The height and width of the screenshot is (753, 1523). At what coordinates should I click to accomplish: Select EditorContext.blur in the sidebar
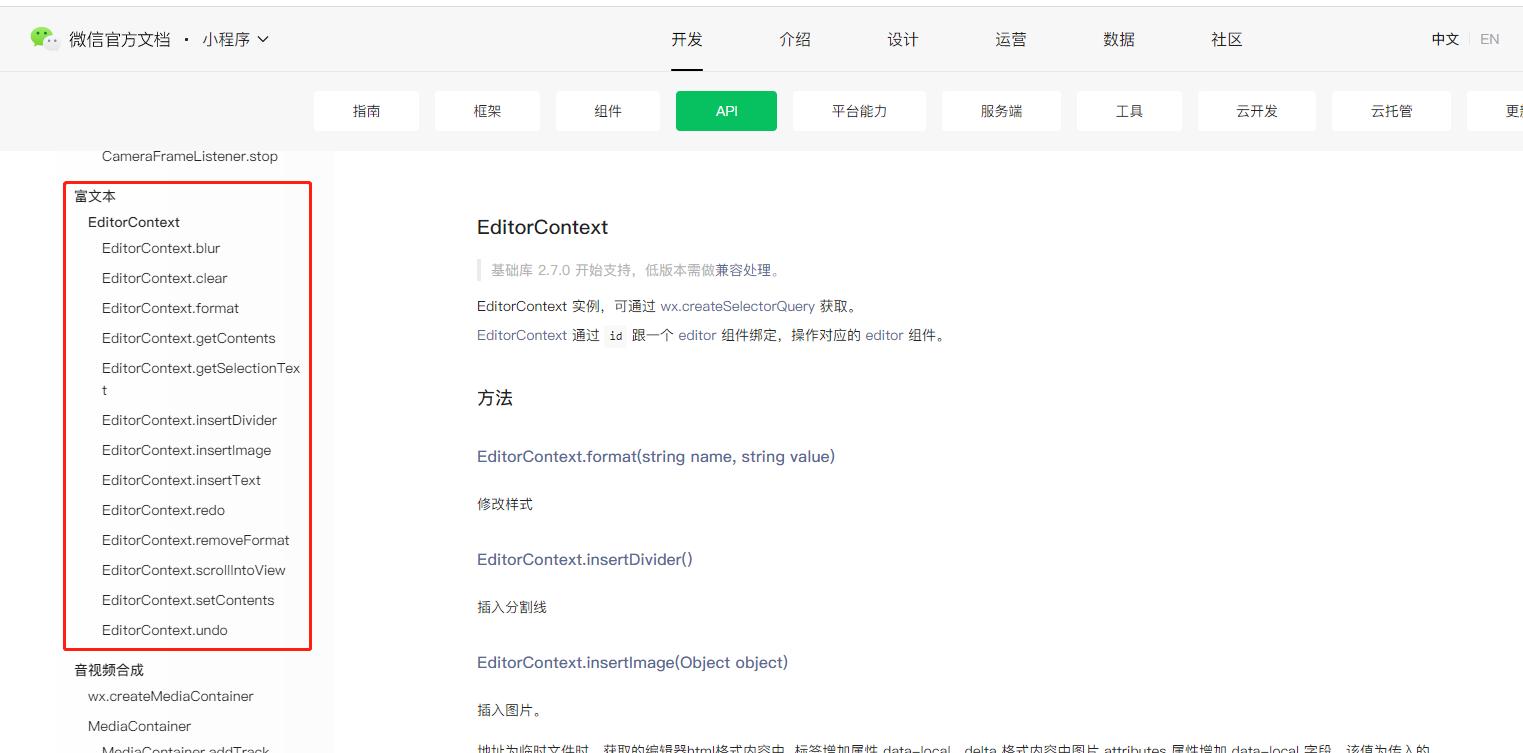(x=160, y=248)
